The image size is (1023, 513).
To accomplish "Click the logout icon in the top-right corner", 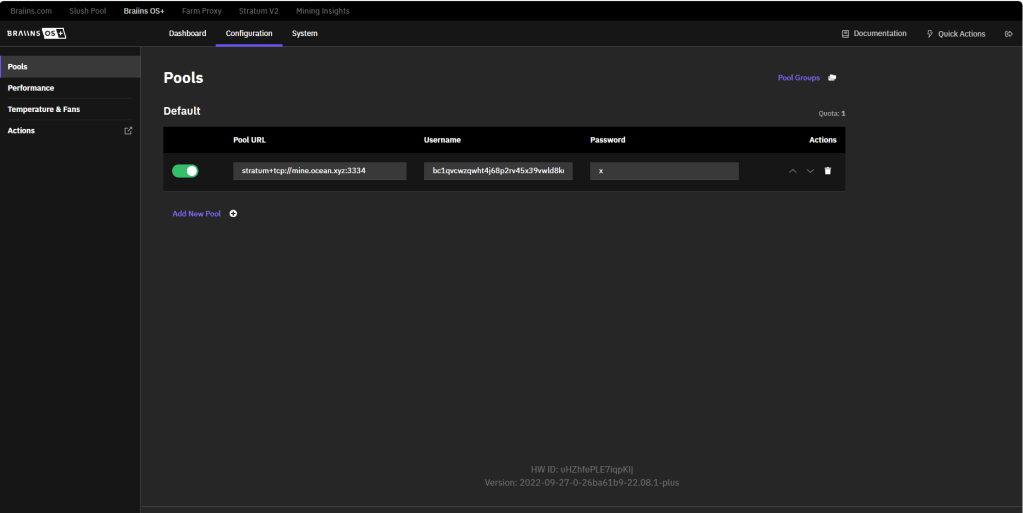I will pos(1008,34).
